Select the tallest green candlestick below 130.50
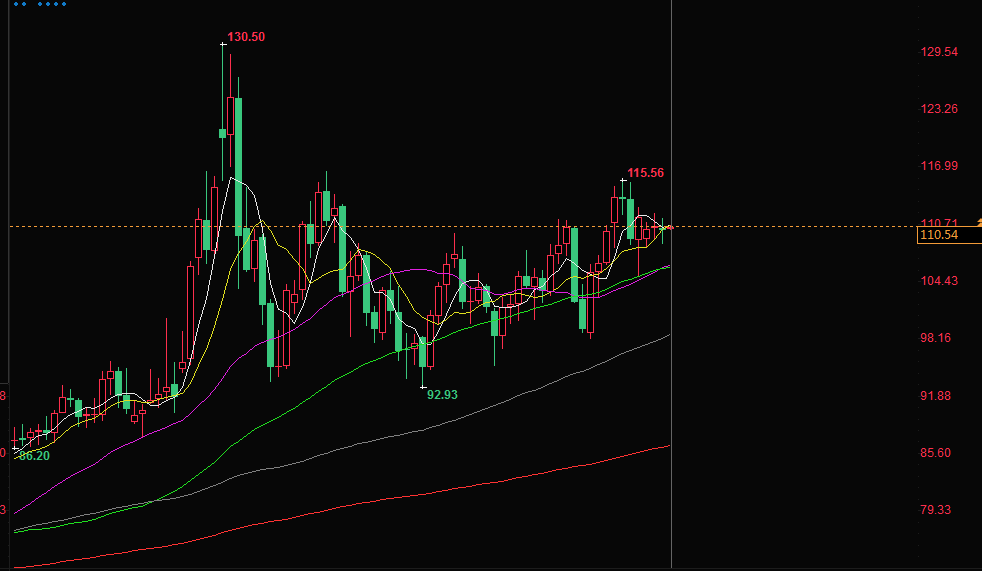Image resolution: width=982 pixels, height=571 pixels. (239, 165)
